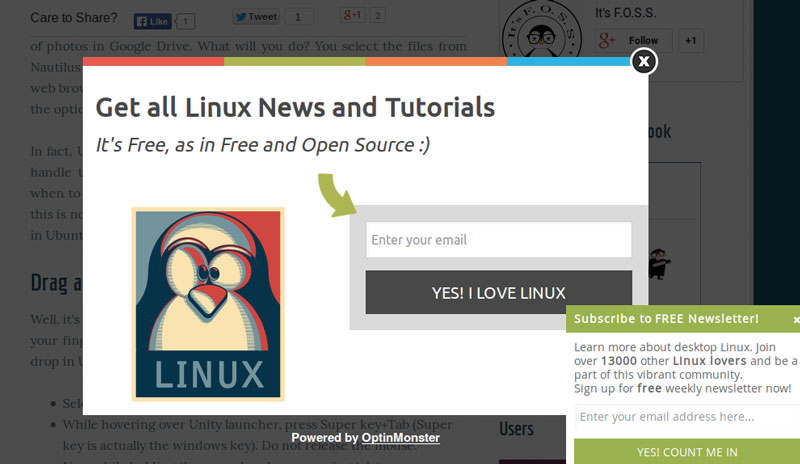The width and height of the screenshot is (800, 464).
Task: Click the Enter your email field
Action: pyautogui.click(x=498, y=239)
